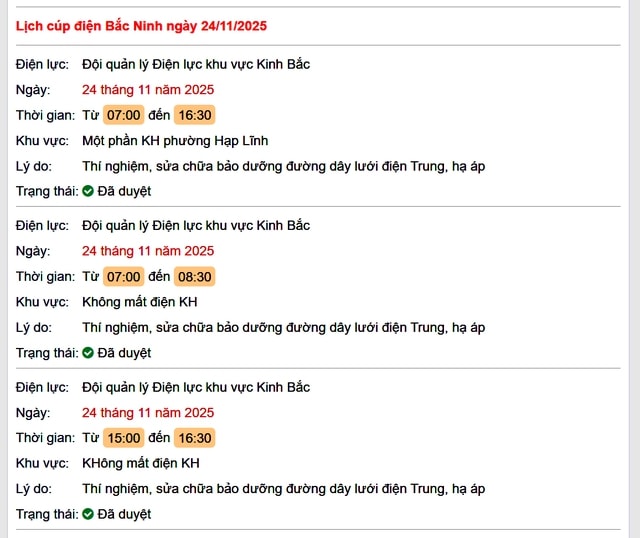Click the Kinh Bắc power unit name in first entry
The image size is (640, 538).
click(196, 64)
